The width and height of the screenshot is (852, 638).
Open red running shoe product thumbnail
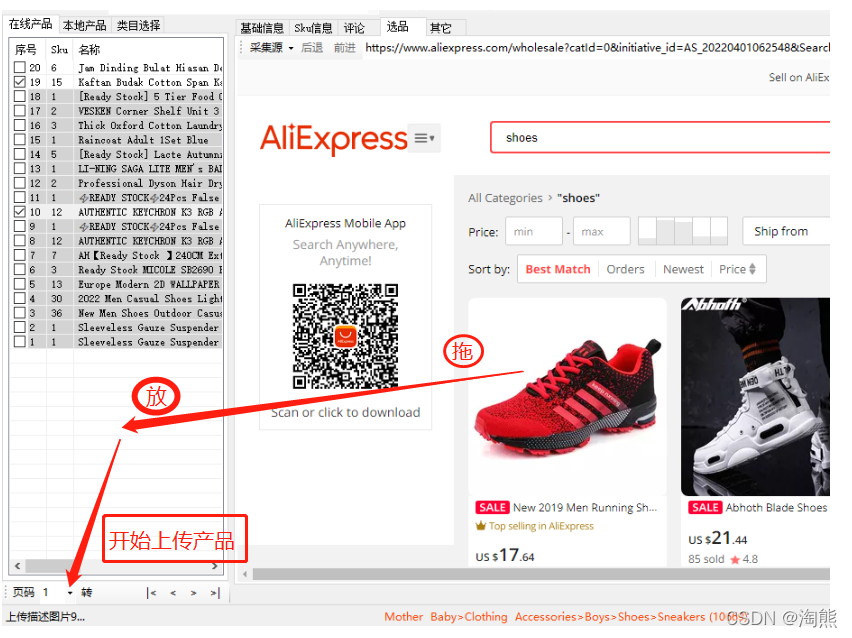click(x=567, y=397)
